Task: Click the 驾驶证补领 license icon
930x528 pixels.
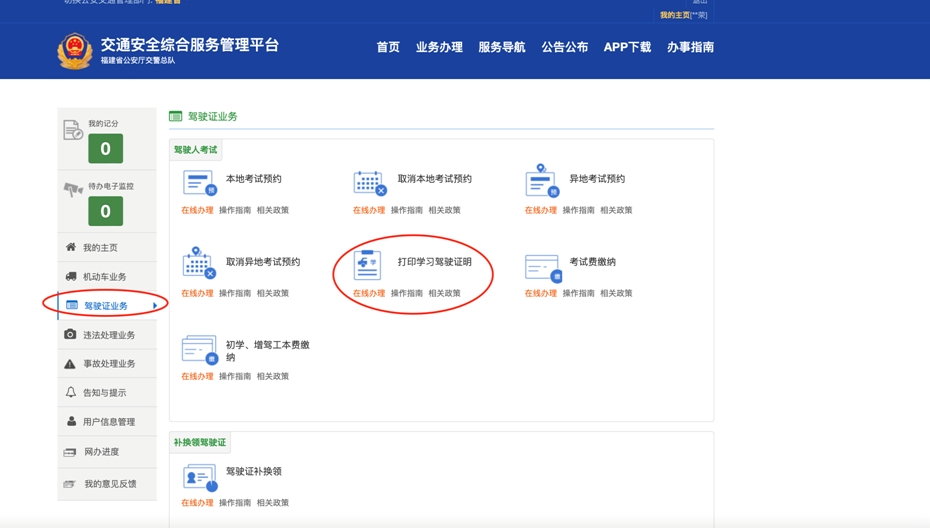Action: 199,477
